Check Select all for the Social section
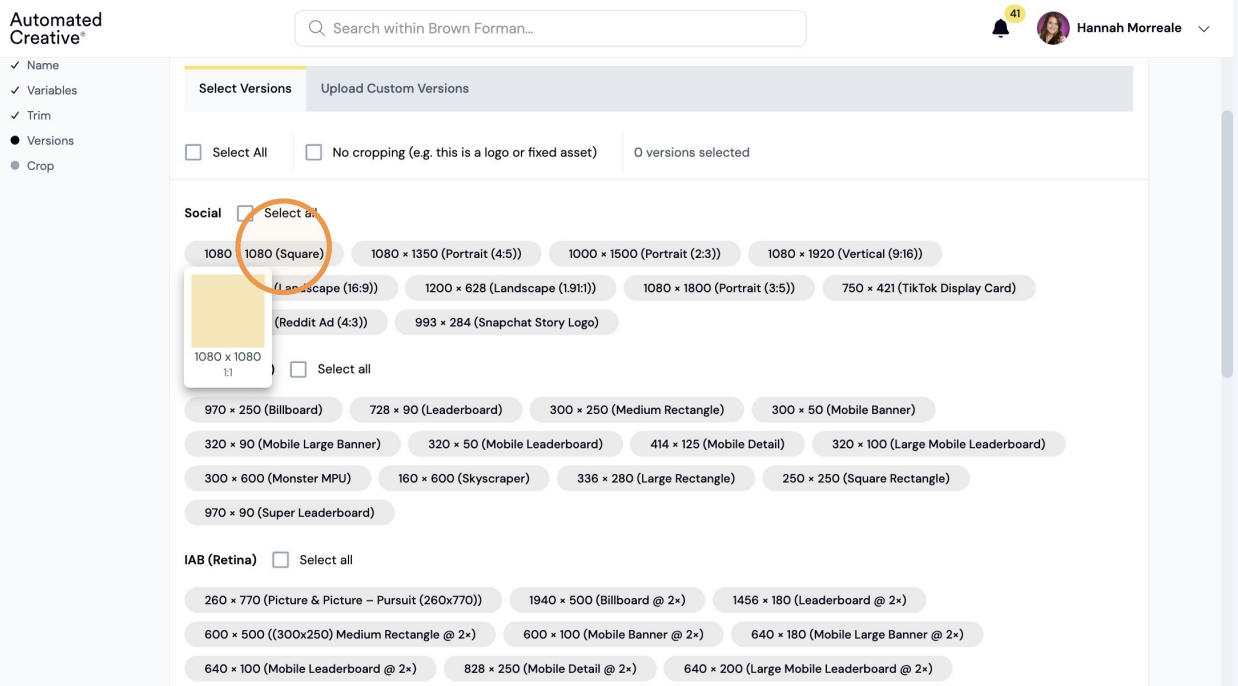 click(245, 213)
